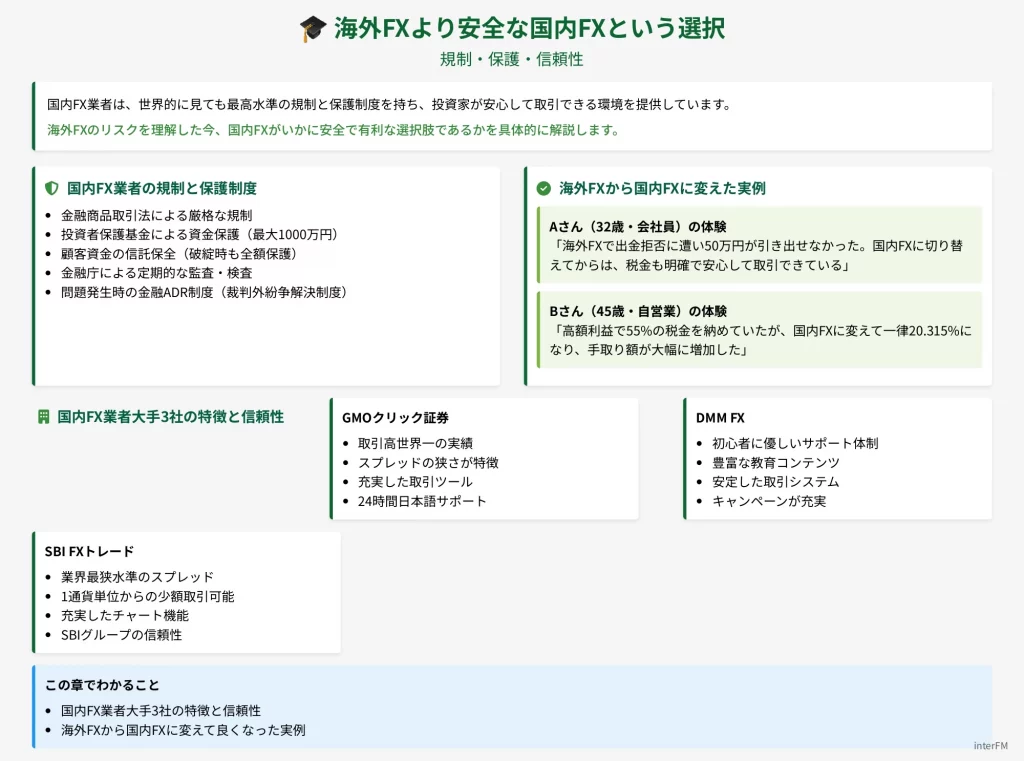Click the bullet 業界最狭水準のスプレッド
The width and height of the screenshot is (1024, 761).
(x=137, y=577)
